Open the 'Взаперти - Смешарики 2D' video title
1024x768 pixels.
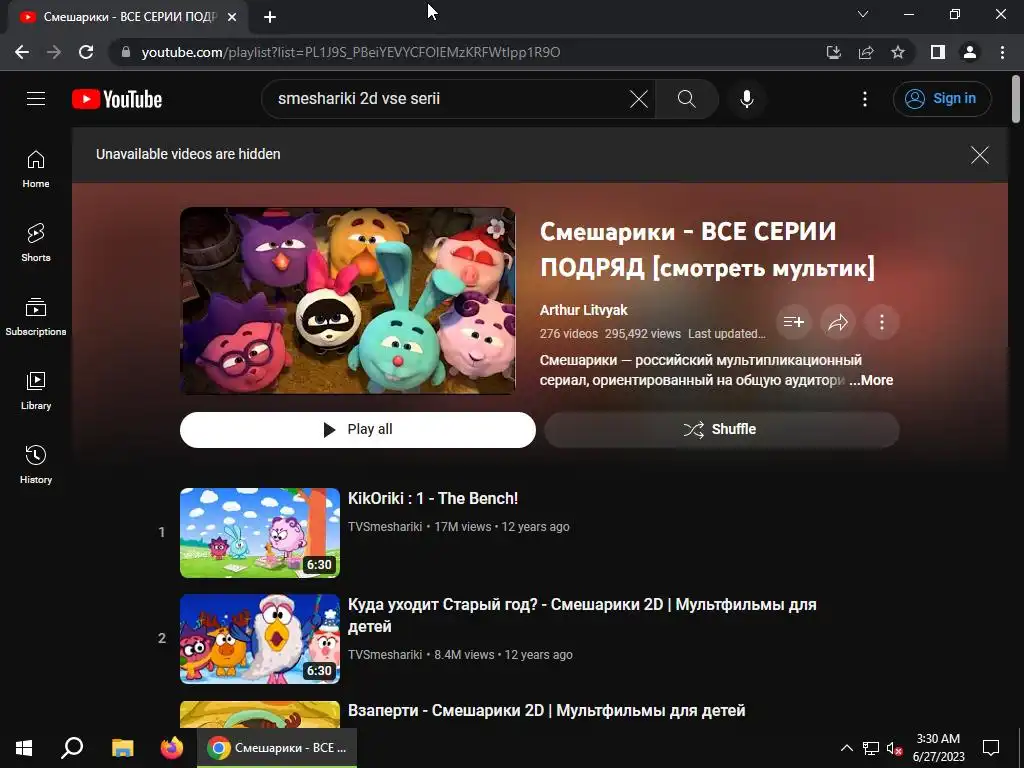pos(547,711)
